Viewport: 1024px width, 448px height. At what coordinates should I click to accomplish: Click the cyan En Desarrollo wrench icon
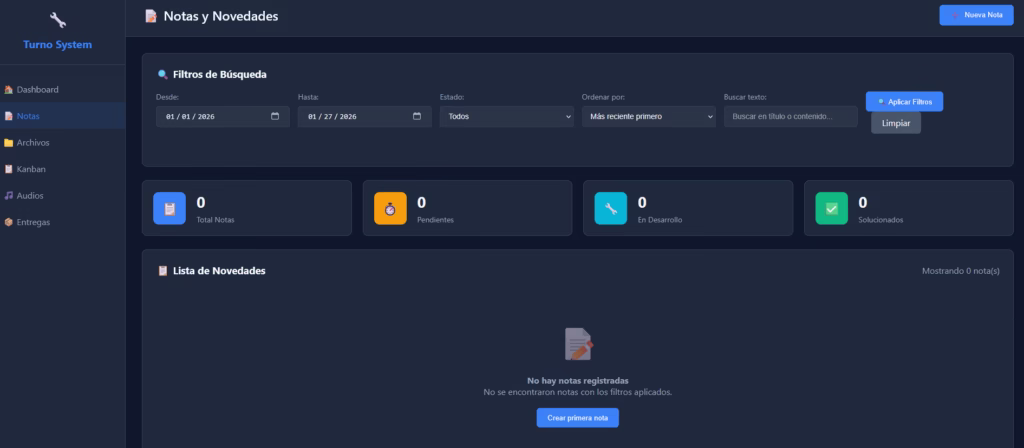tap(611, 208)
